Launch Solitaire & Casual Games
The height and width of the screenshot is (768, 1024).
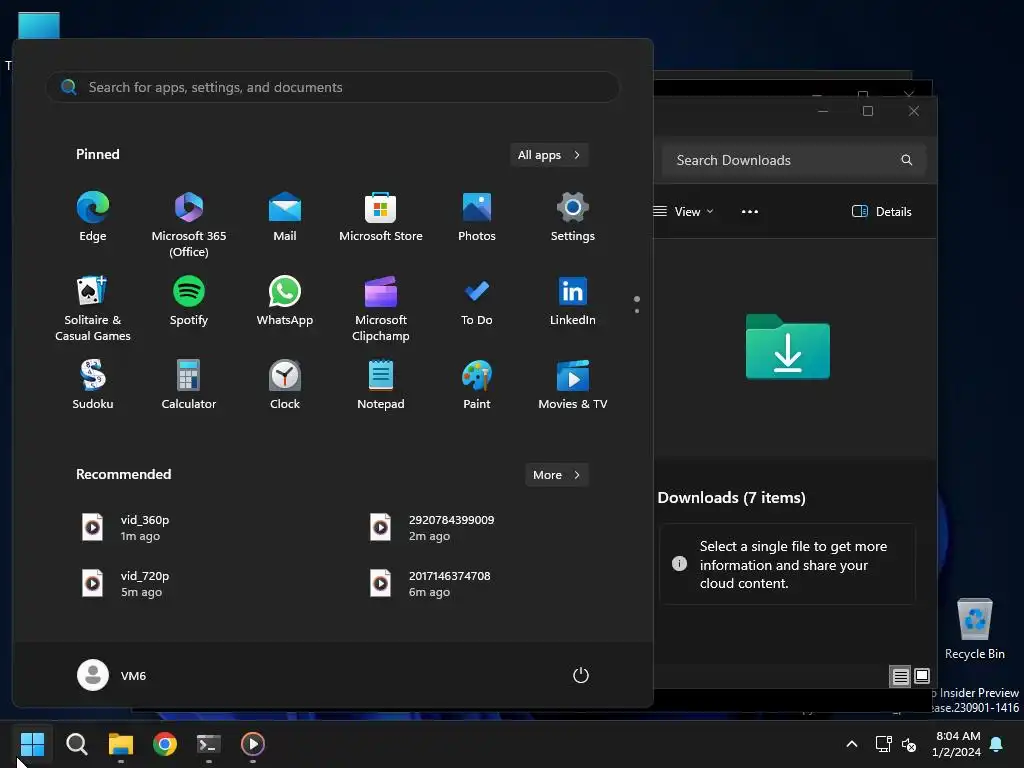(93, 308)
